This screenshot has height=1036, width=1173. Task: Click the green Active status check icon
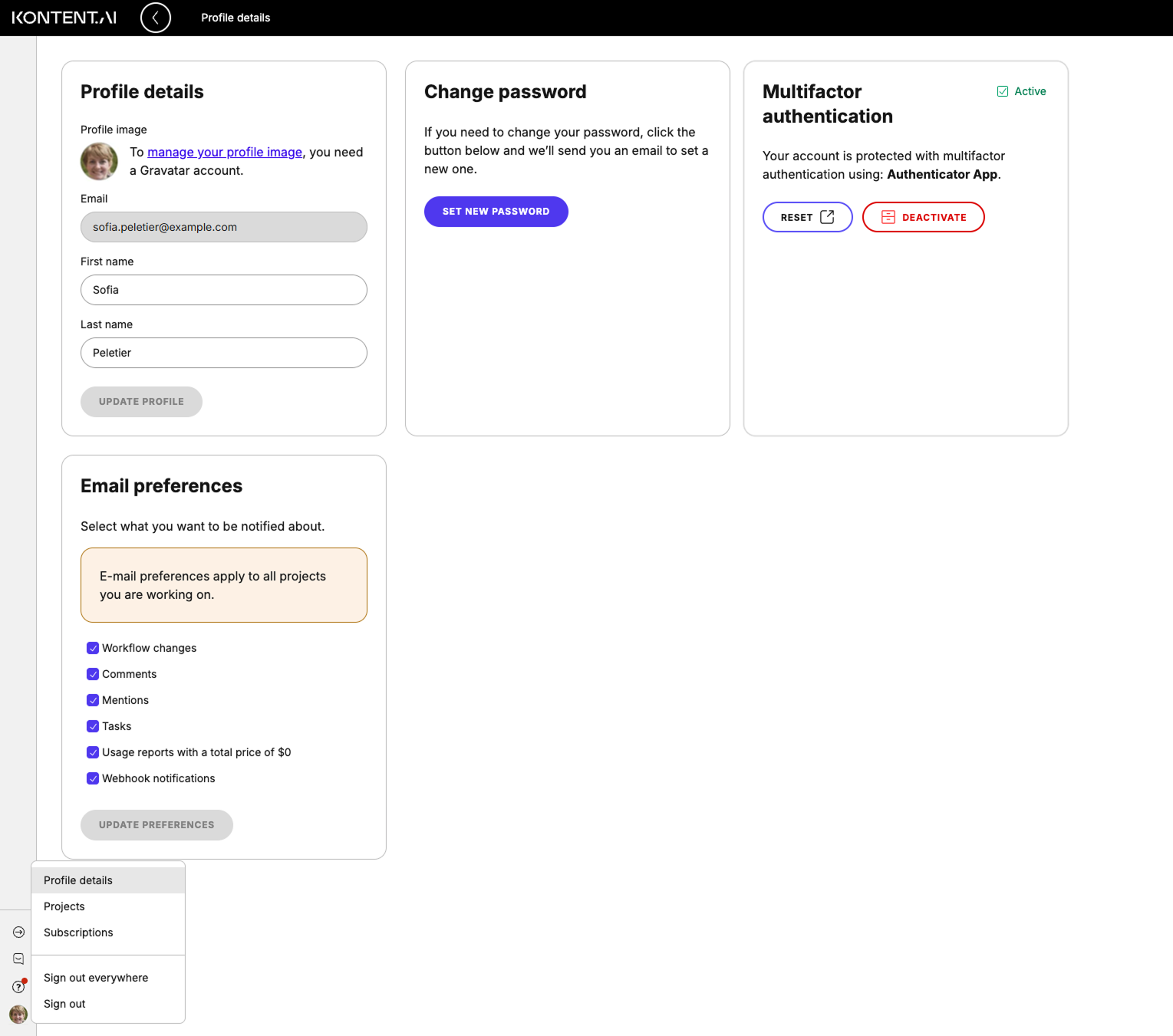(1002, 90)
